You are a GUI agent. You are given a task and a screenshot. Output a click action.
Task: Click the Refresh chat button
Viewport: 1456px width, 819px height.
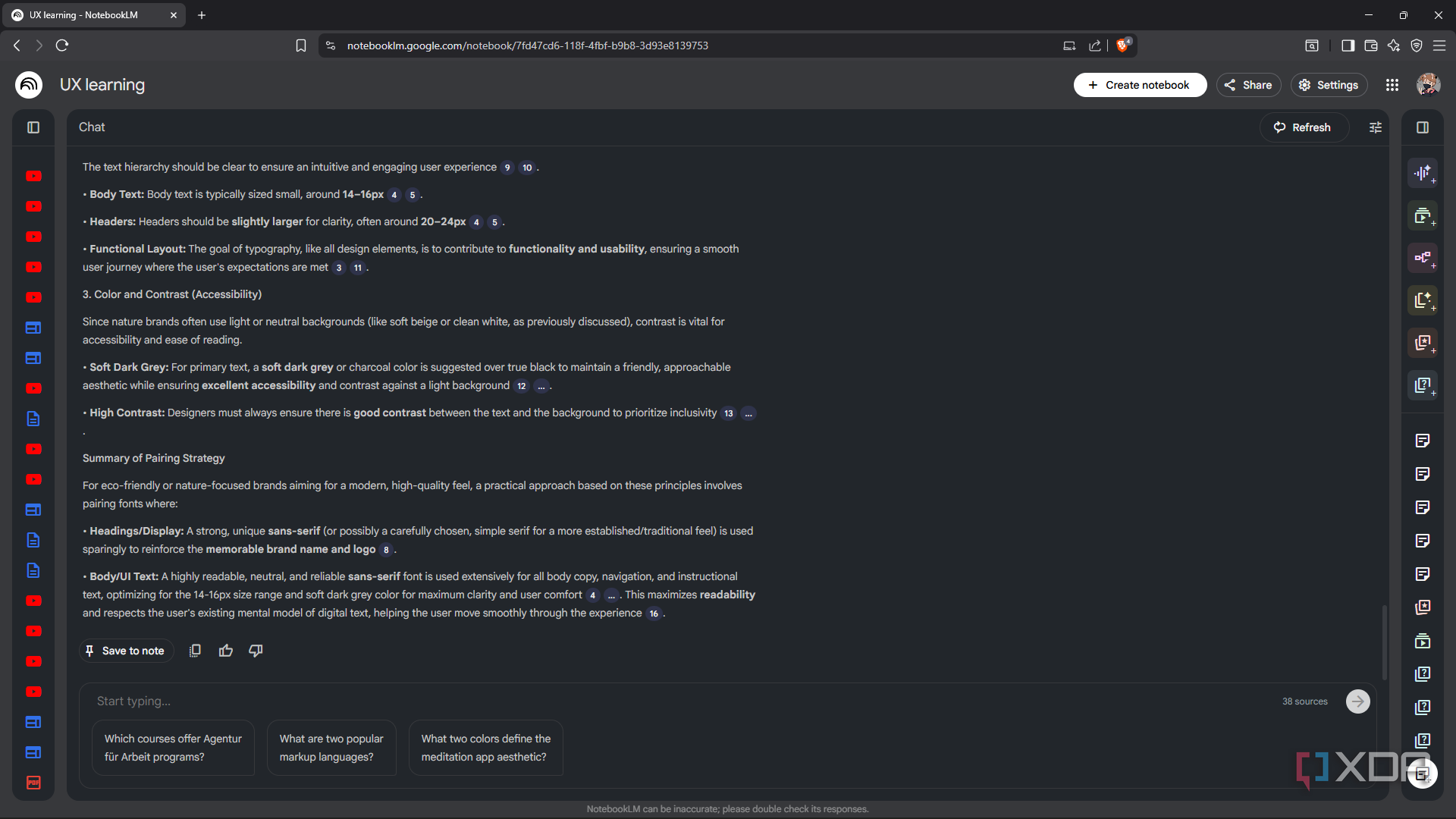click(x=1304, y=127)
